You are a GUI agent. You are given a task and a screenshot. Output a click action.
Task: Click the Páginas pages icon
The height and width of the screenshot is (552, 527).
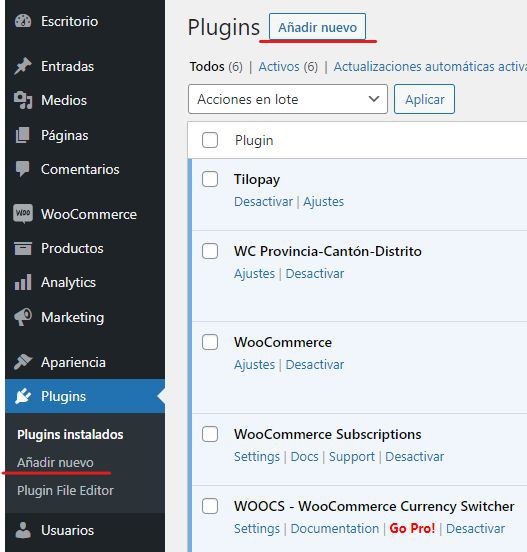(x=23, y=135)
